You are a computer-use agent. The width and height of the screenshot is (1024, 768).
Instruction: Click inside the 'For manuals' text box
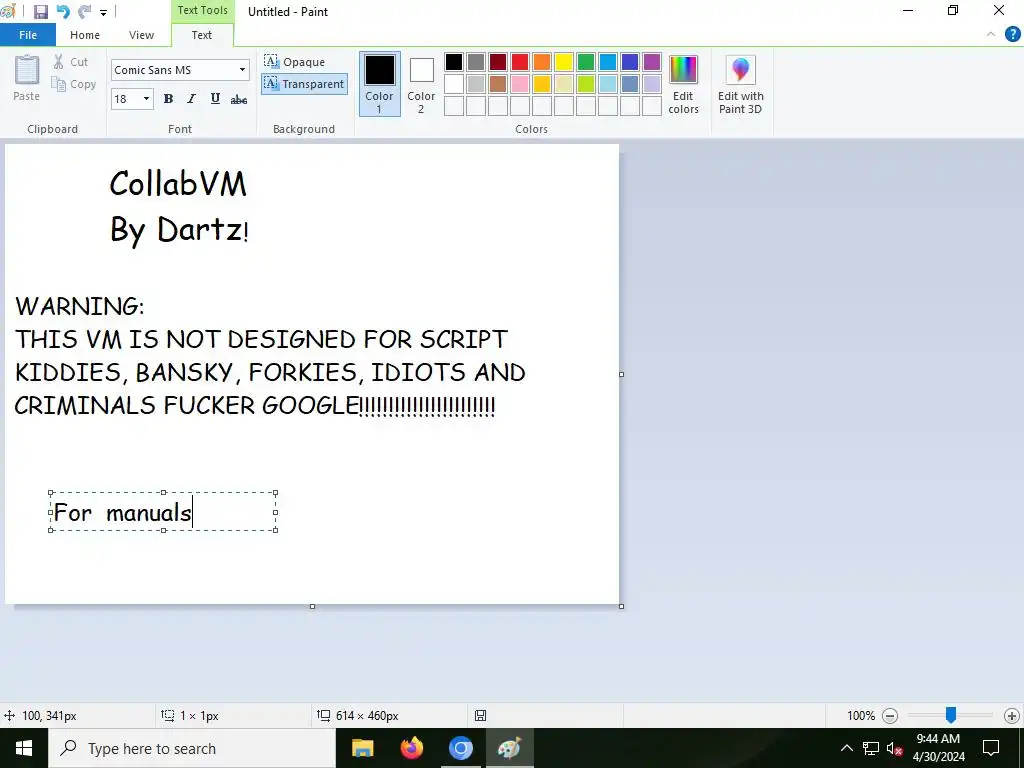pos(163,512)
